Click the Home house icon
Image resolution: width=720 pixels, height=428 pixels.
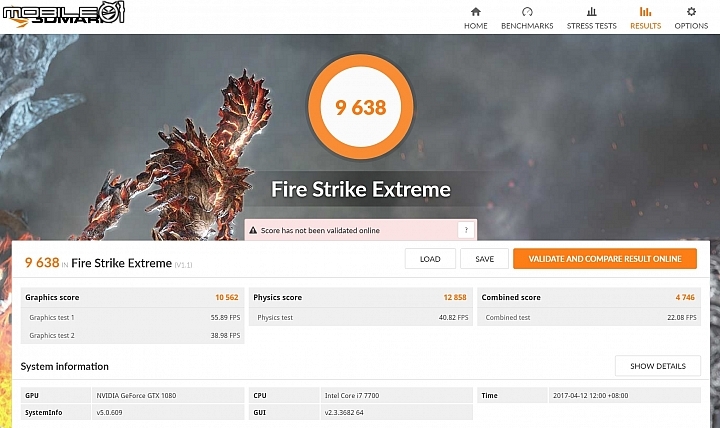pos(476,11)
